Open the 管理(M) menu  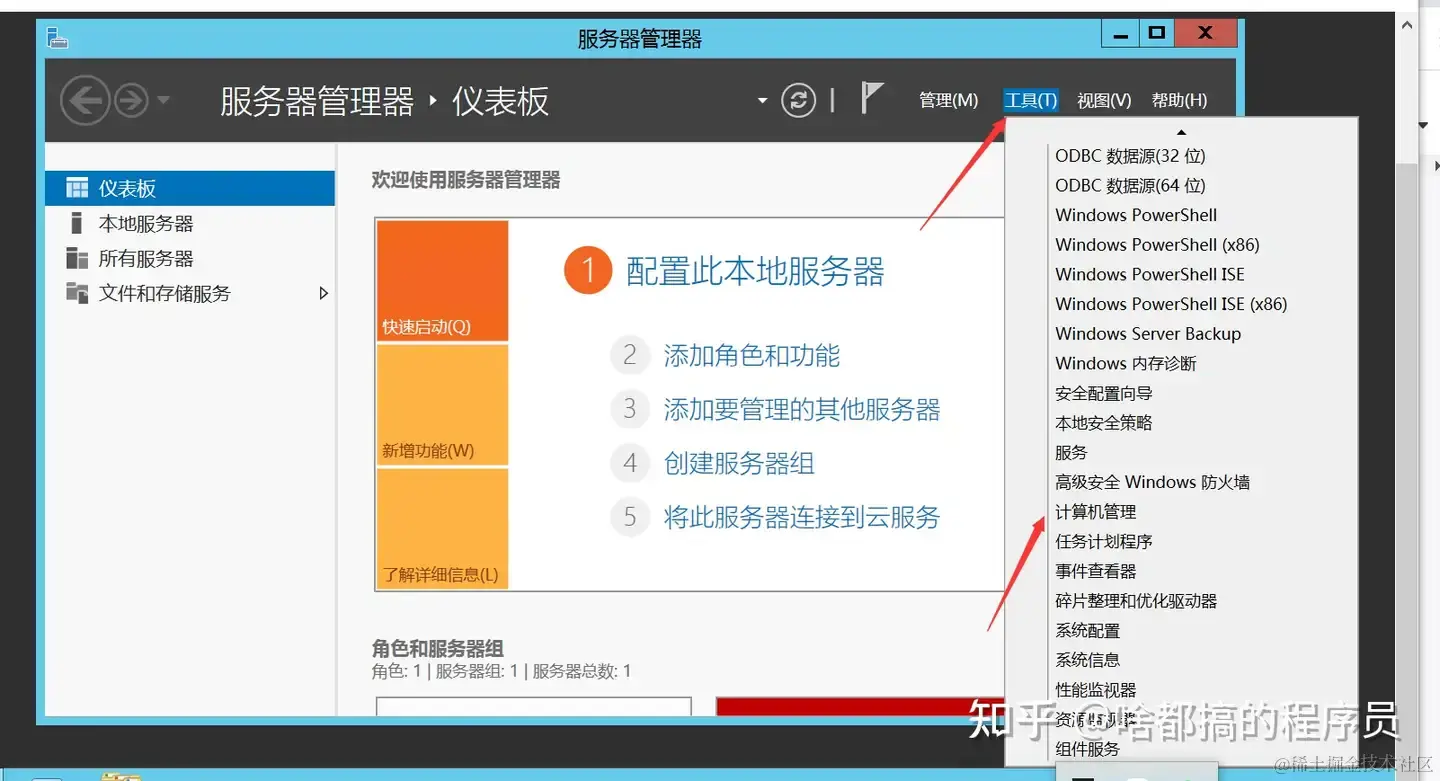(x=948, y=100)
